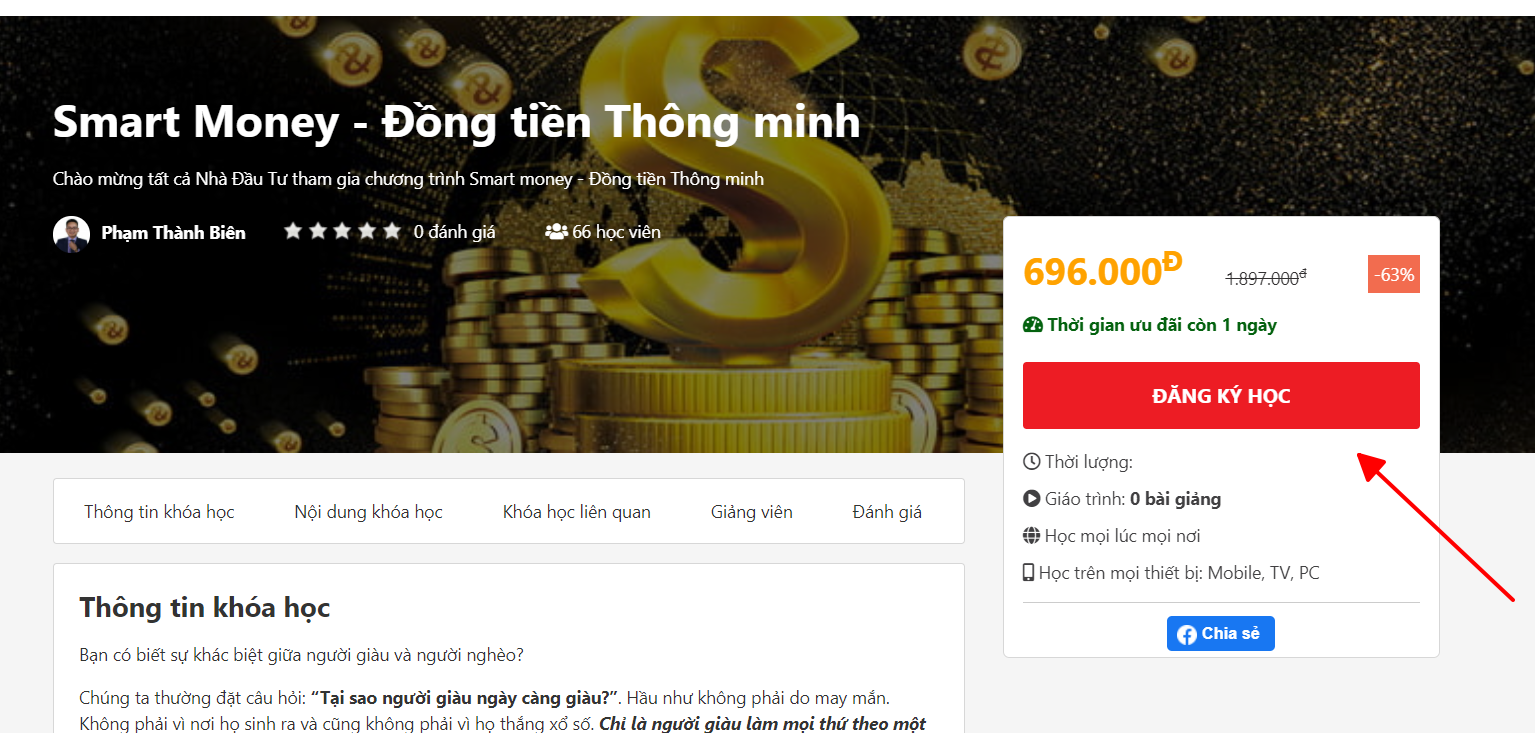This screenshot has height=733, width=1535.
Task: Click the ĐĂNG KÝ HỌC button
Action: click(x=1221, y=396)
